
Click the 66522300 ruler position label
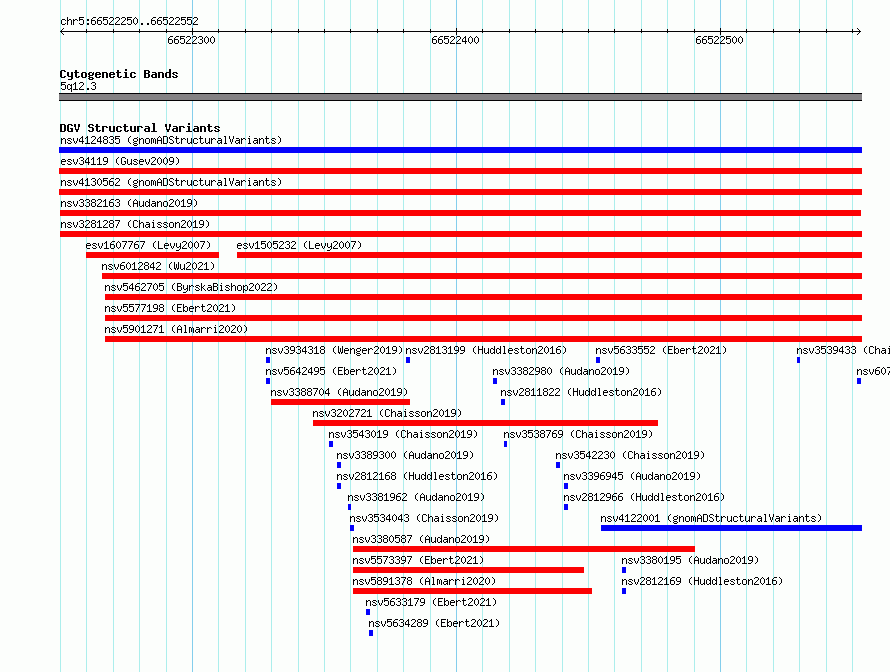pyautogui.click(x=191, y=40)
